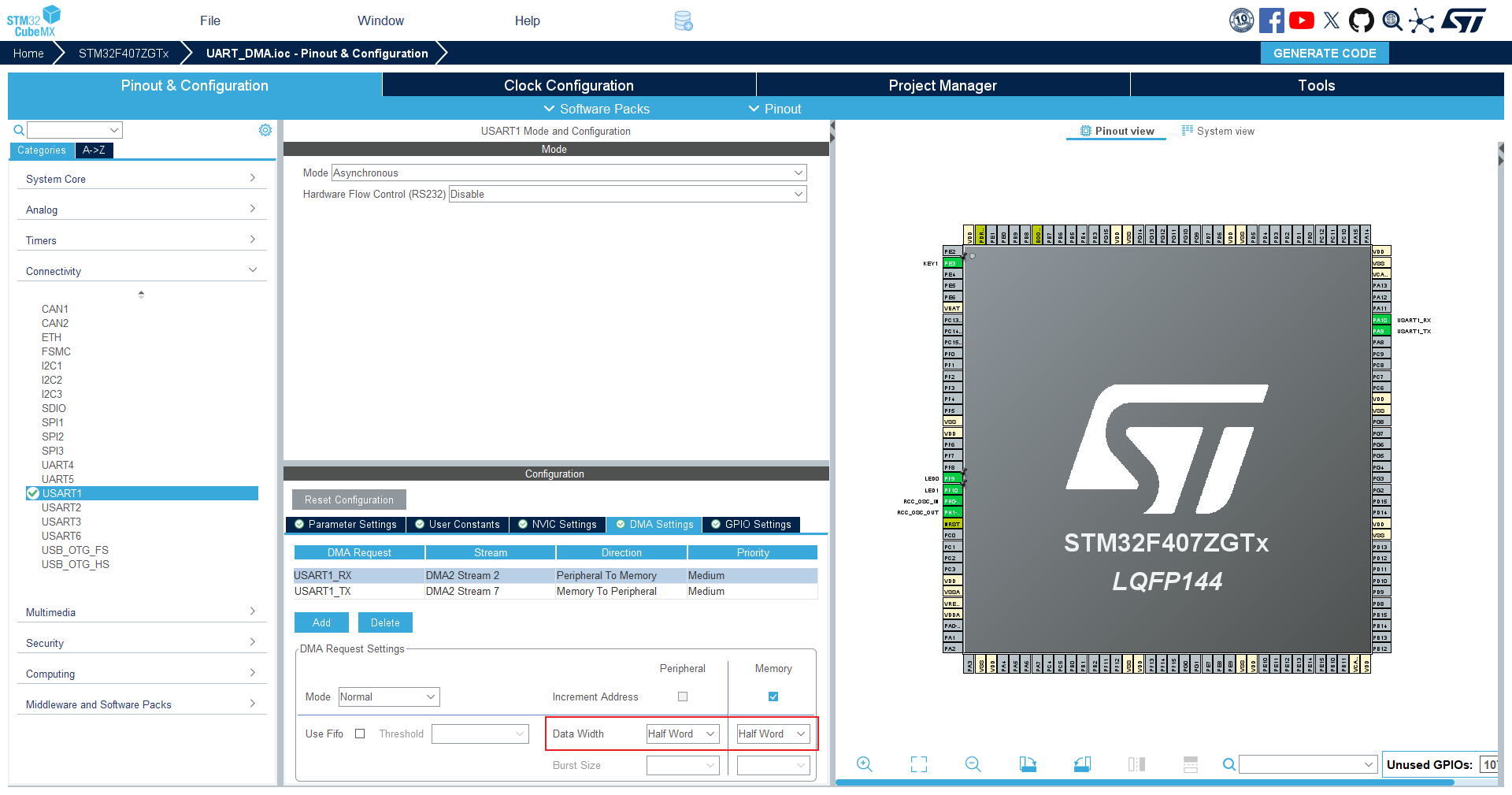This screenshot has width=1512, height=795.
Task: Toggle Memory Increment Address checkbox
Action: click(x=773, y=697)
